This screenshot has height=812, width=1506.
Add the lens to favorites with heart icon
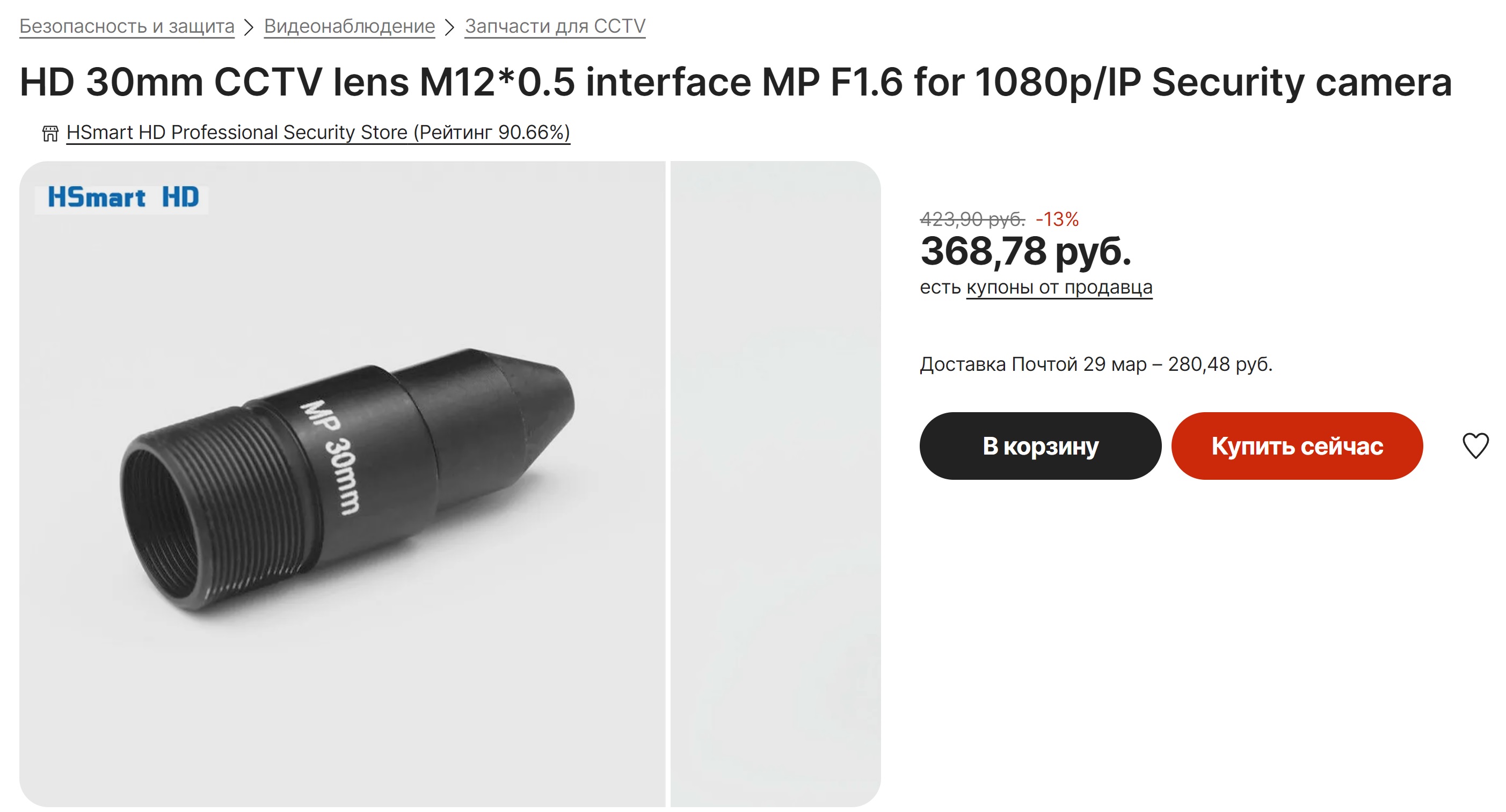[x=1474, y=446]
